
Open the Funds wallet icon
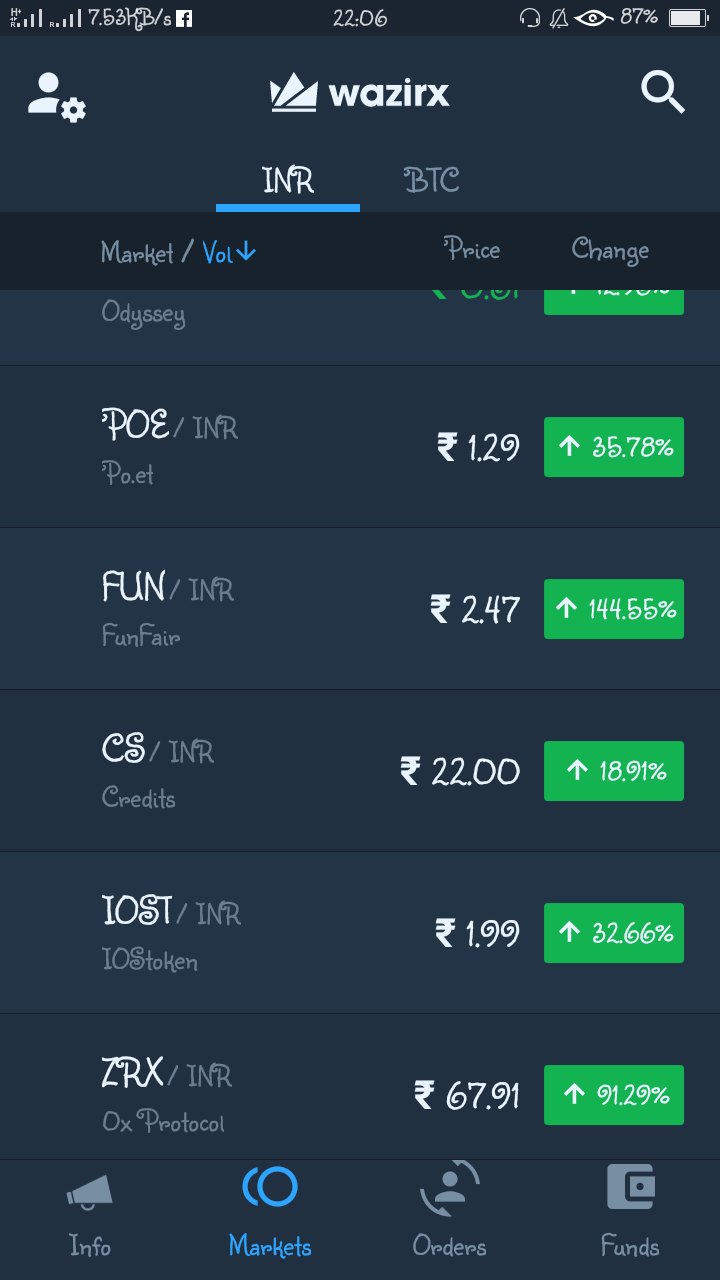(x=630, y=1189)
